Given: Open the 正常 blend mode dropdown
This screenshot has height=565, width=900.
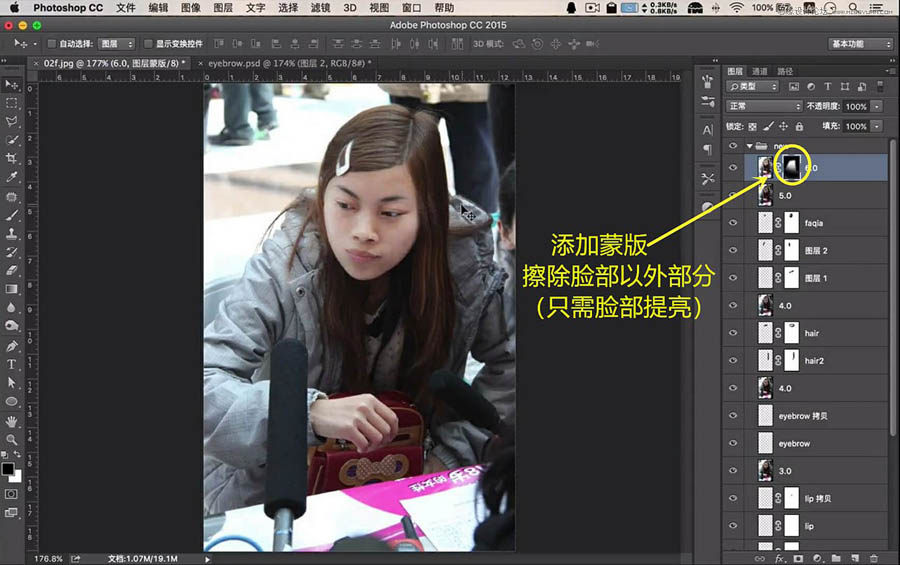Looking at the screenshot, I should (764, 106).
